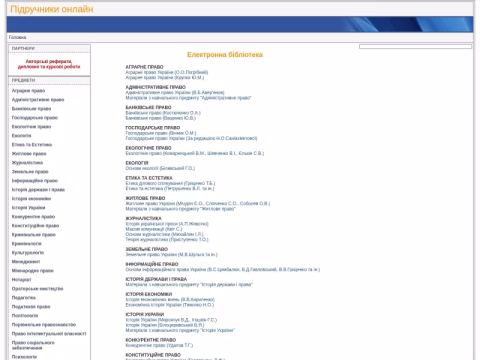The image size is (480, 360).
Task: Open Житлове право in the sidebar
Action: [x=29, y=154]
